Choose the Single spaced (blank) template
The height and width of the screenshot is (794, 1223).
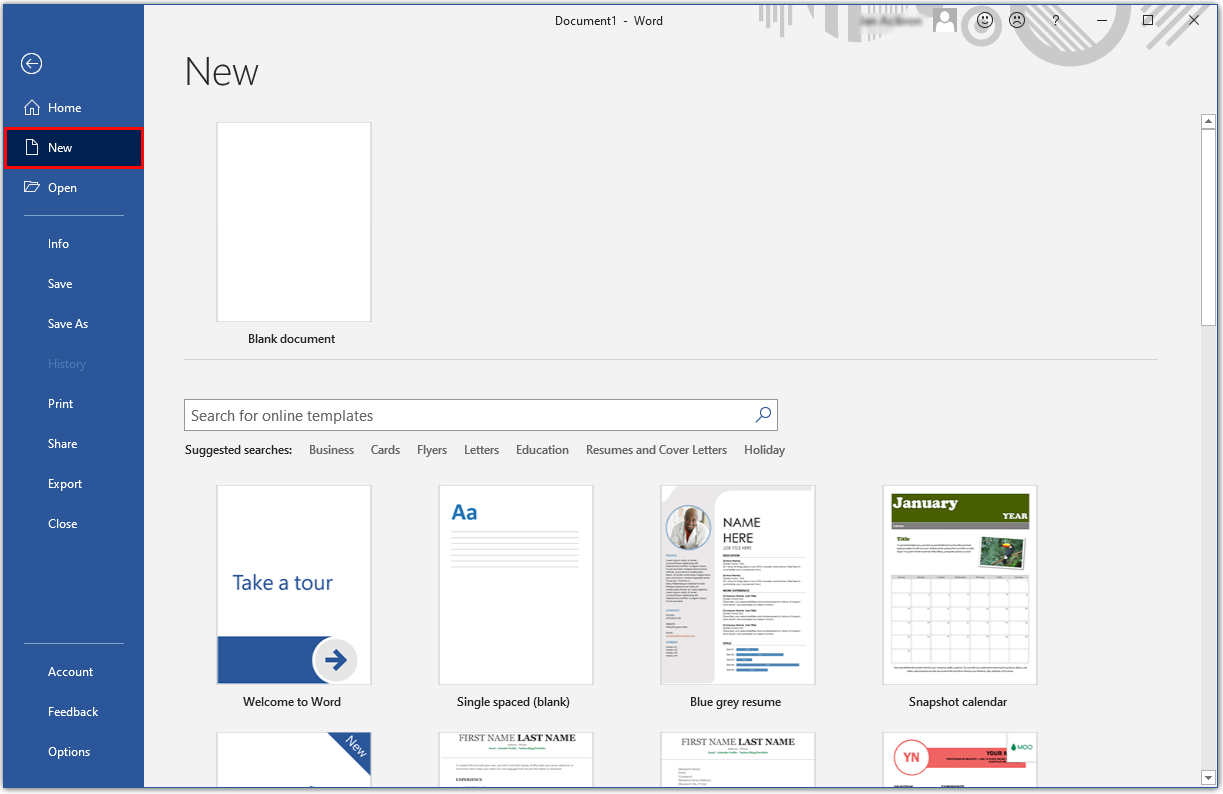pos(516,585)
